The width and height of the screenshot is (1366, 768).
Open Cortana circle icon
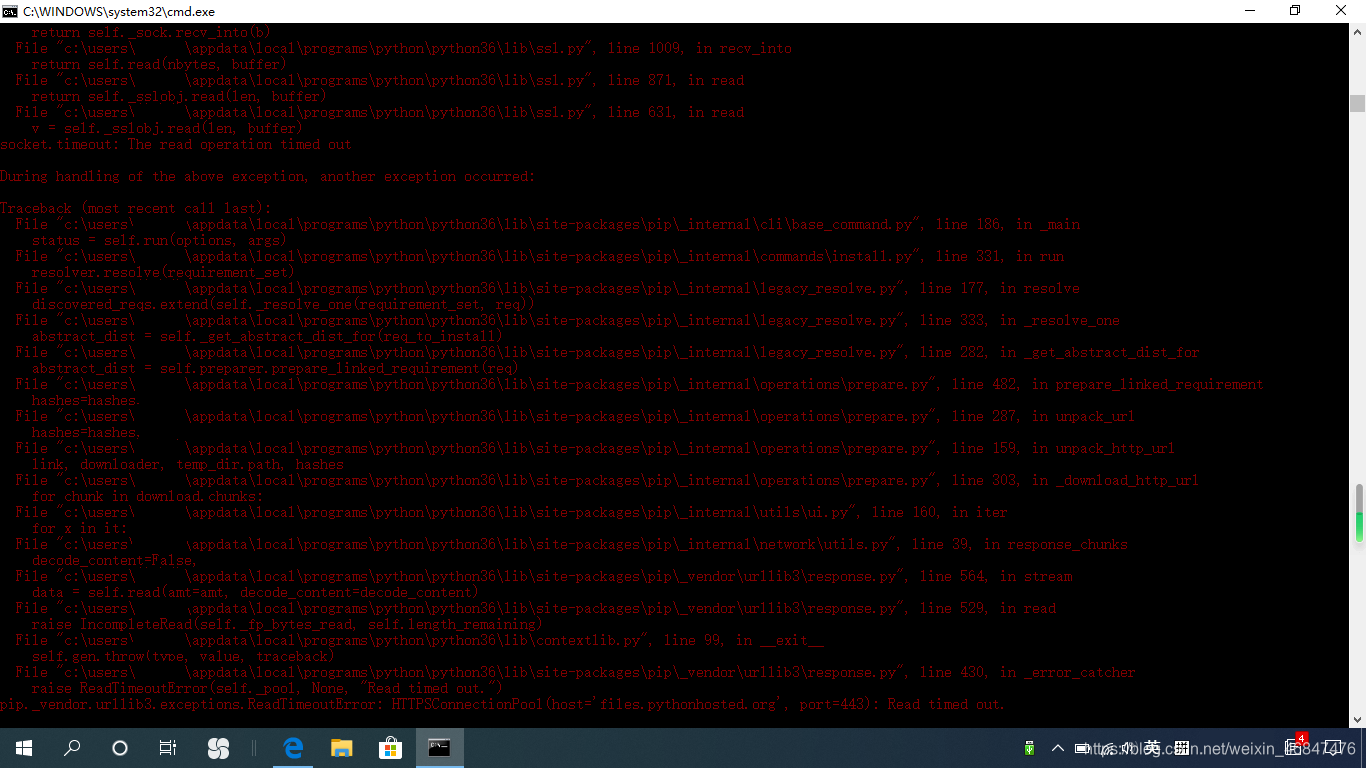pyautogui.click(x=120, y=748)
